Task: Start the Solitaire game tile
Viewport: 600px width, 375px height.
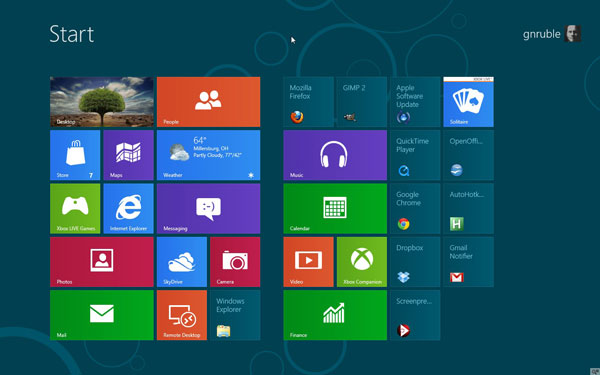Action: coord(468,102)
